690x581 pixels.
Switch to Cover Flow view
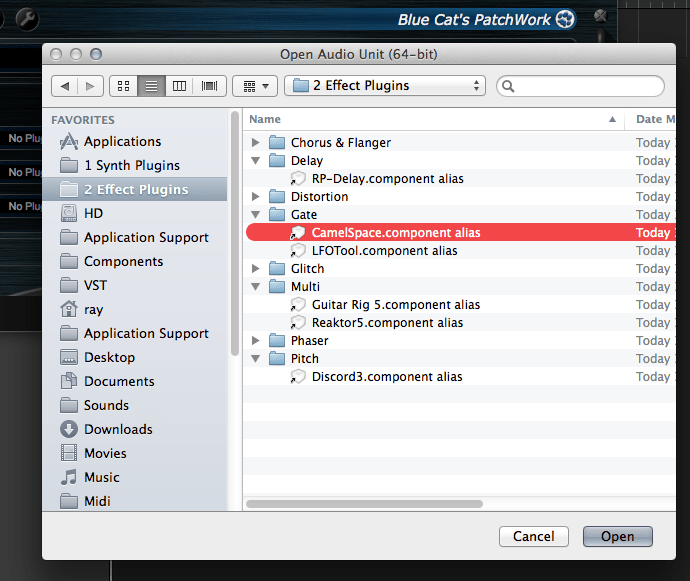(209, 86)
